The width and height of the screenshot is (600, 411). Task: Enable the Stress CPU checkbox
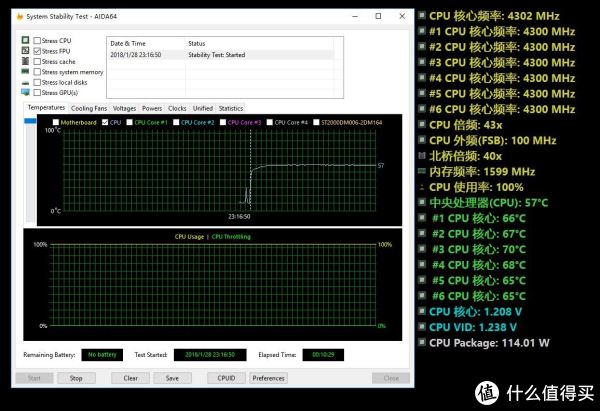tap(37, 40)
